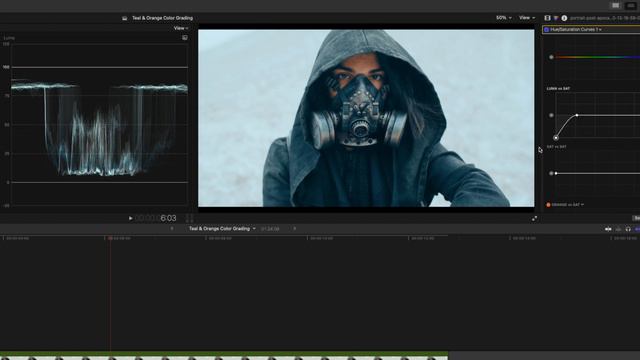Image resolution: width=640 pixels, height=360 pixels.
Task: Open the Color inspector triangle icon
Action: (x=556, y=18)
